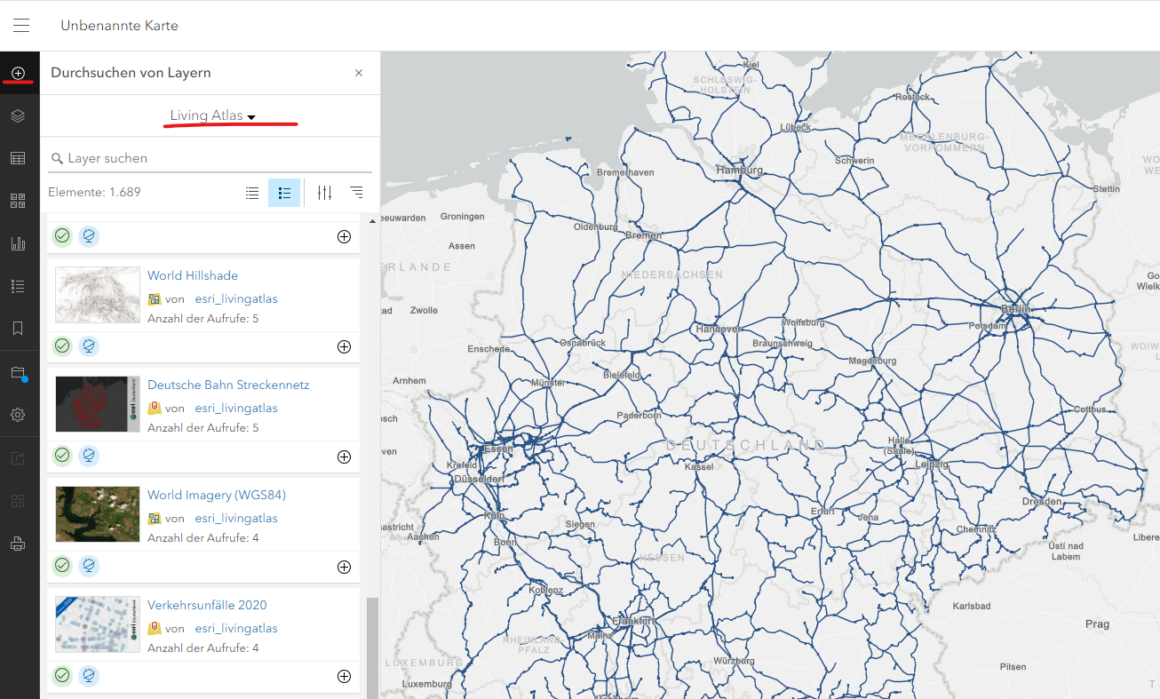Open World Imagery (WGS84) title link
The image size is (1160, 699).
coord(216,495)
